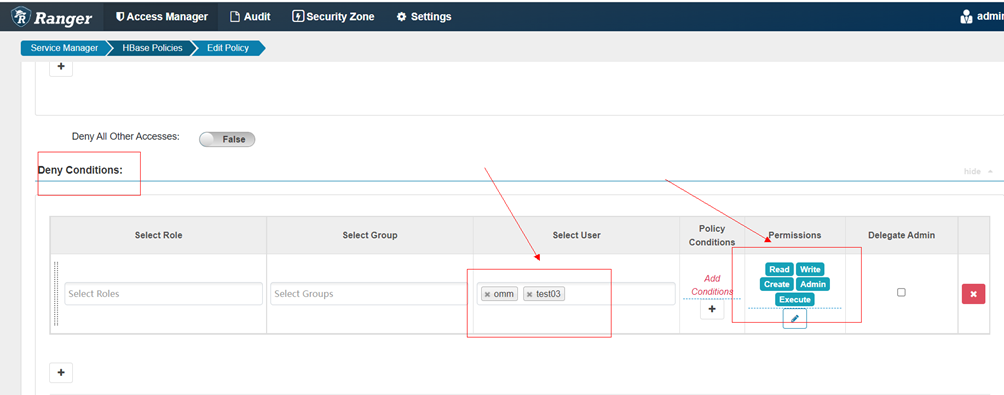Viewport: 1004px width, 395px height.
Task: Open the Audit tab
Action: 250,17
